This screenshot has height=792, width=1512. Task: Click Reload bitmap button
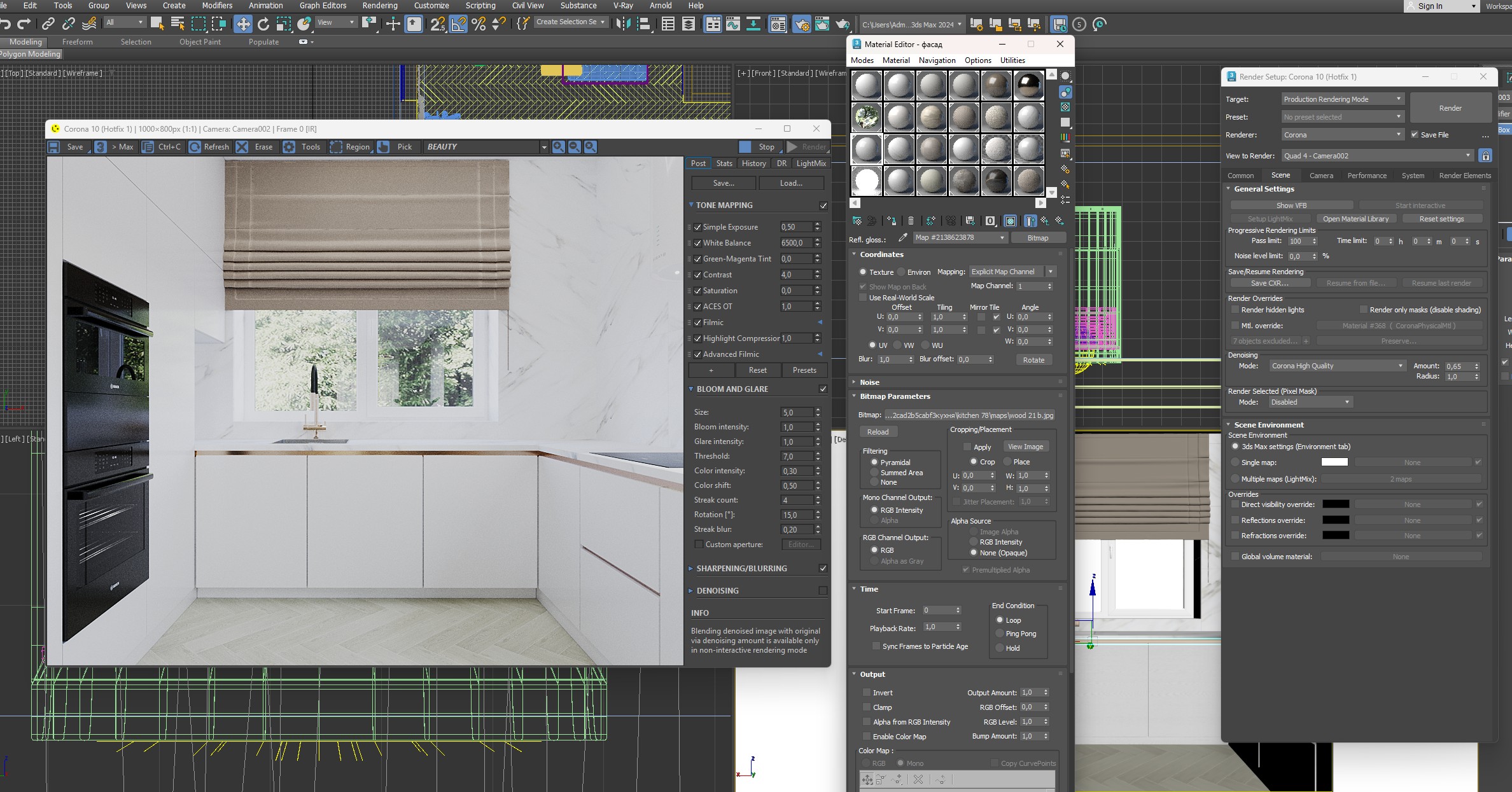(878, 432)
